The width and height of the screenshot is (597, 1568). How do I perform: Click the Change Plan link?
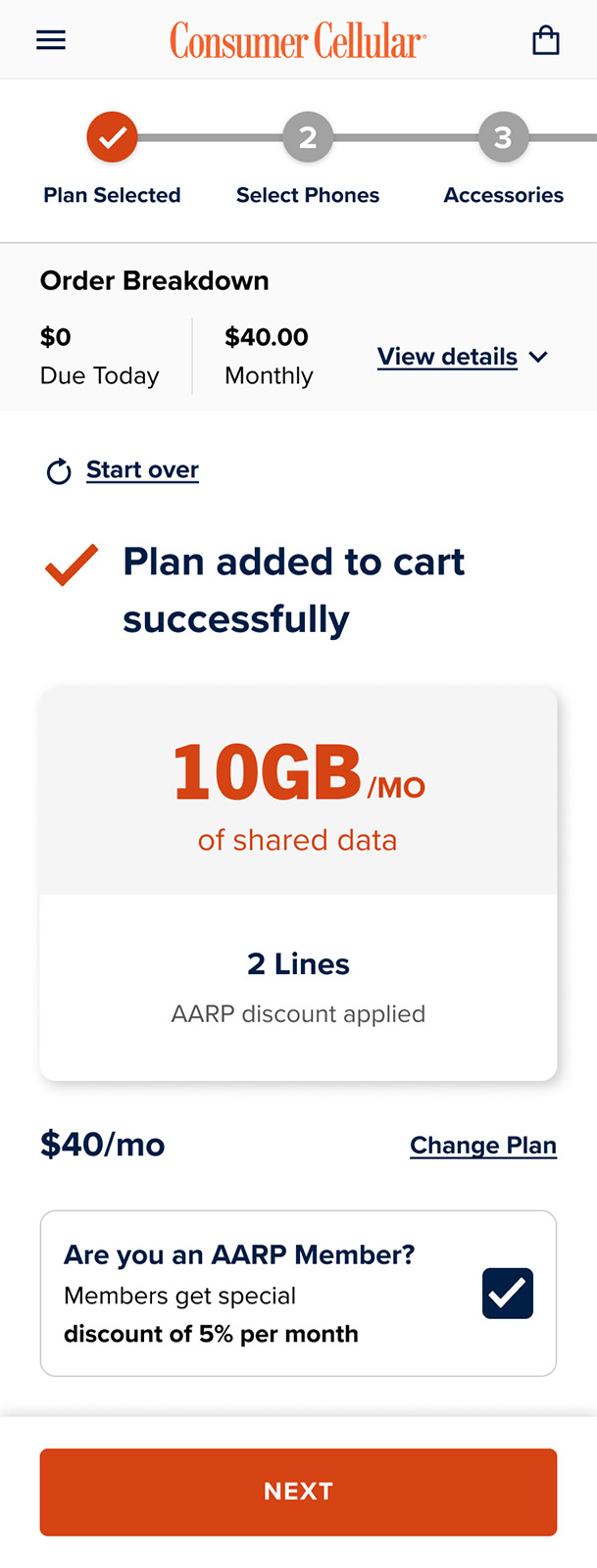483,1146
